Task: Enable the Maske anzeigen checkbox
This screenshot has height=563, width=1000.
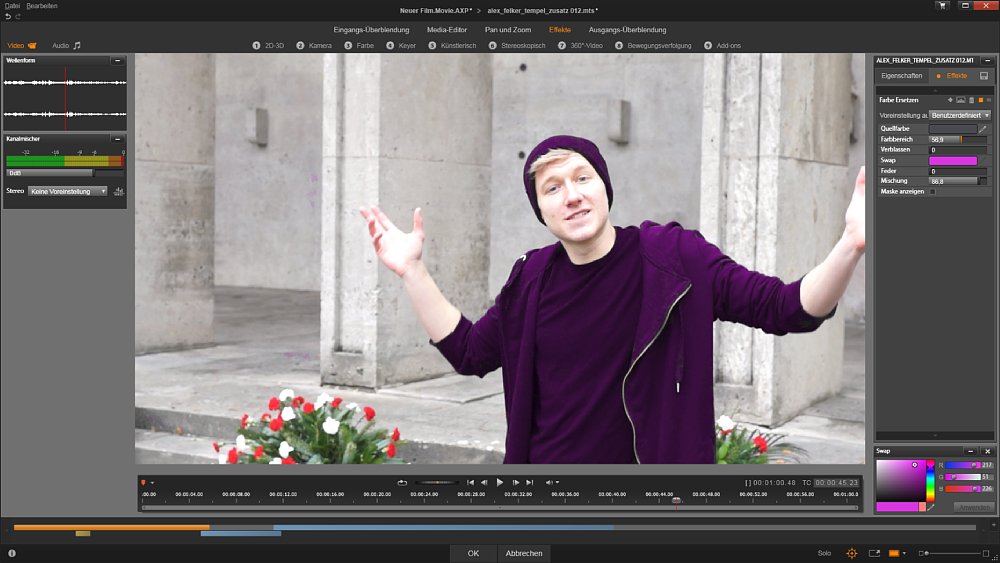Action: [933, 191]
